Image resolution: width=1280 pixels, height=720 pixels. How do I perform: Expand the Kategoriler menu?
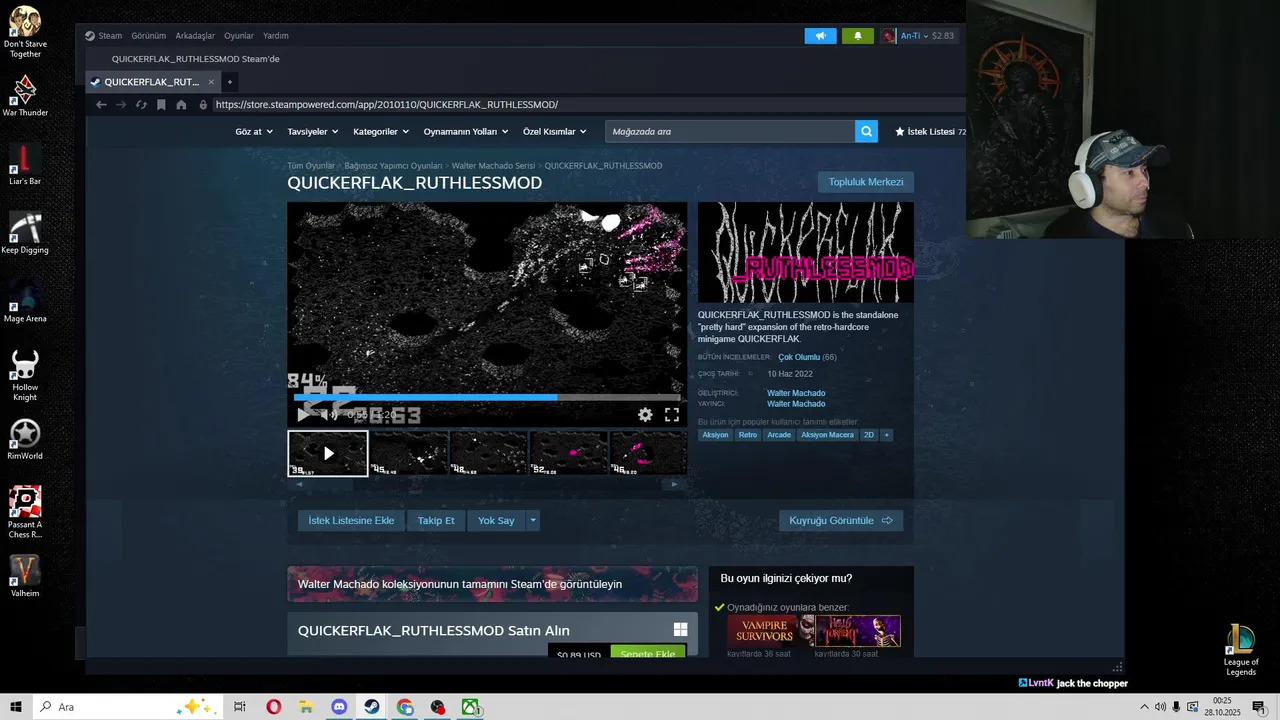[x=381, y=131]
